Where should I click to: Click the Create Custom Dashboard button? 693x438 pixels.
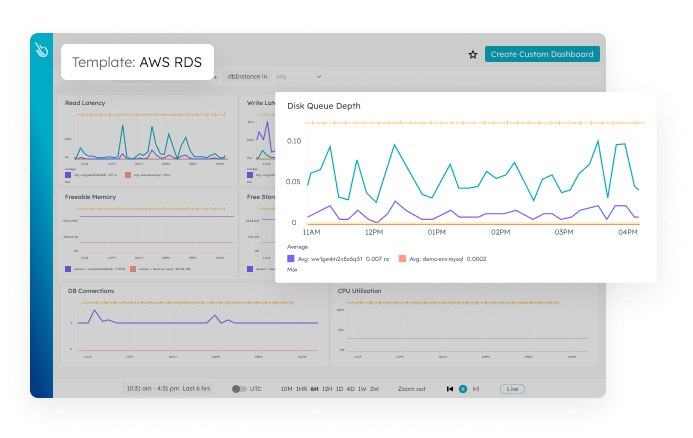tap(542, 54)
